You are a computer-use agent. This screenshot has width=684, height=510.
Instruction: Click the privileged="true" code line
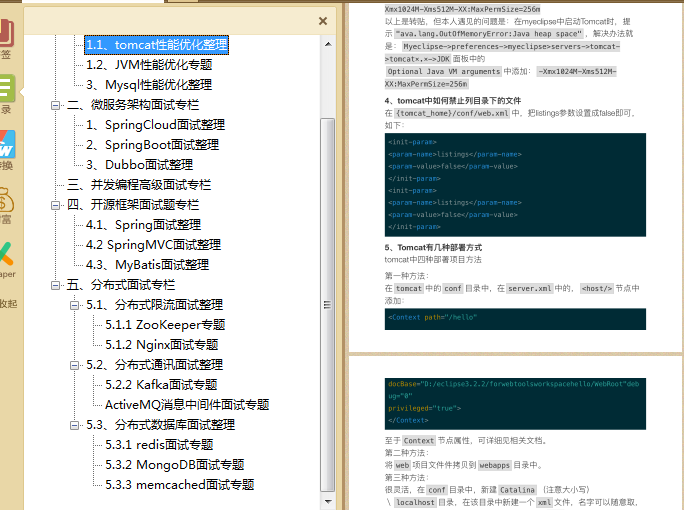pos(424,409)
